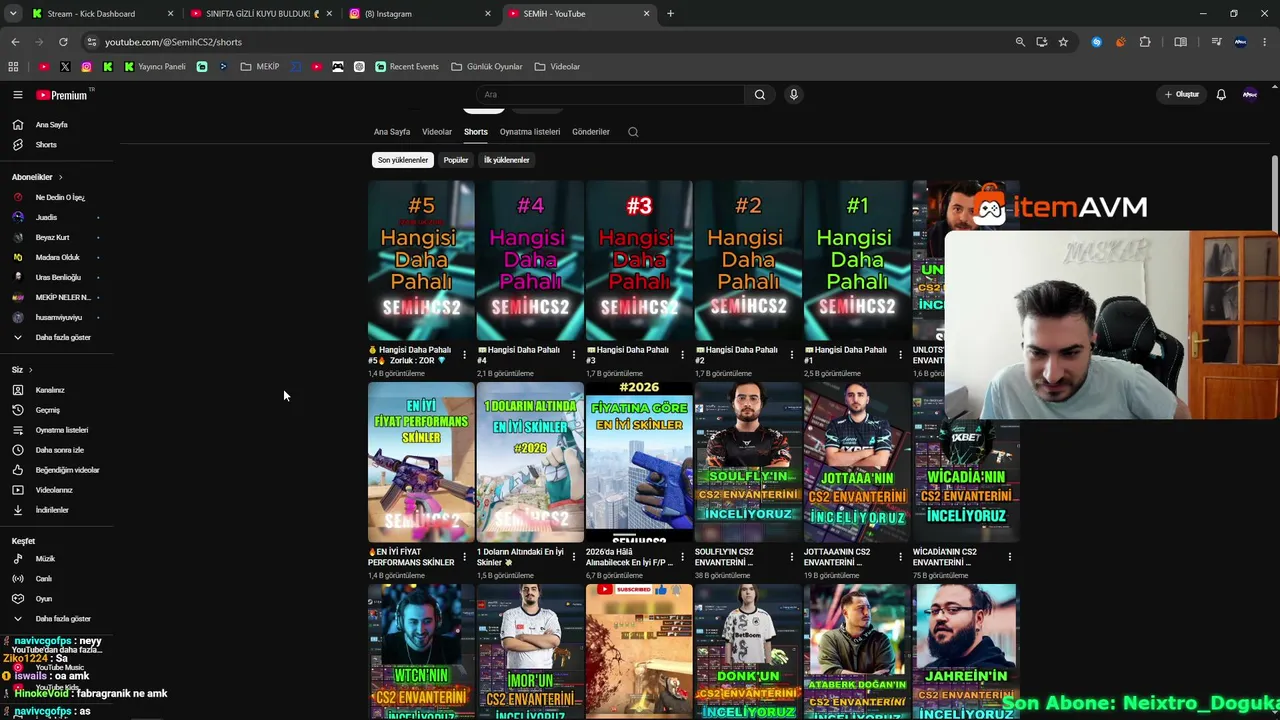1280x720 pixels.
Task: Open the MEKİP bookmarks folder
Action: tap(260, 67)
